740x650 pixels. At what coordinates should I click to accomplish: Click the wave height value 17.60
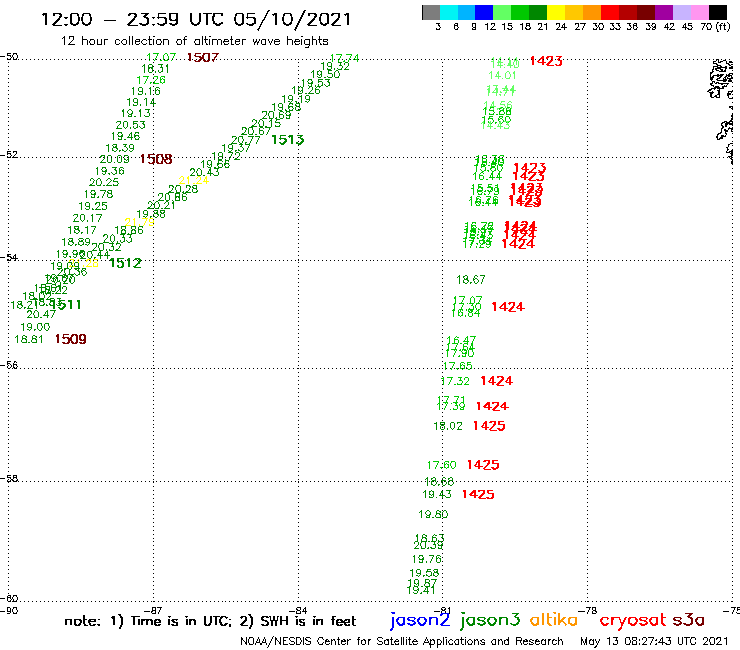click(441, 465)
